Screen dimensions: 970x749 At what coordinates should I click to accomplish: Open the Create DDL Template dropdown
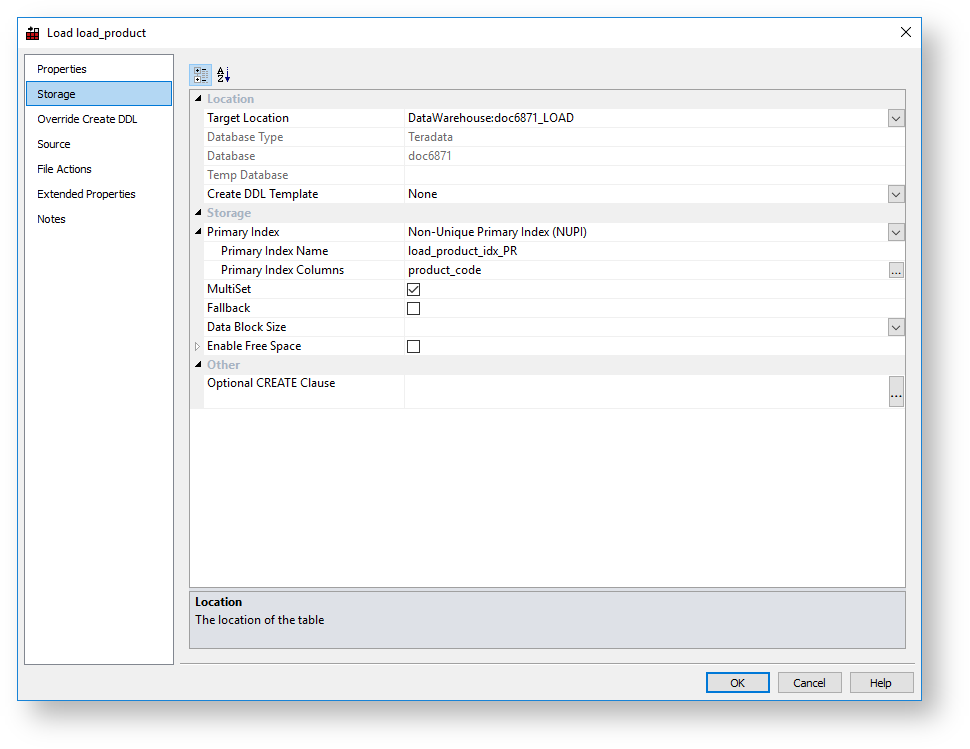(896, 194)
